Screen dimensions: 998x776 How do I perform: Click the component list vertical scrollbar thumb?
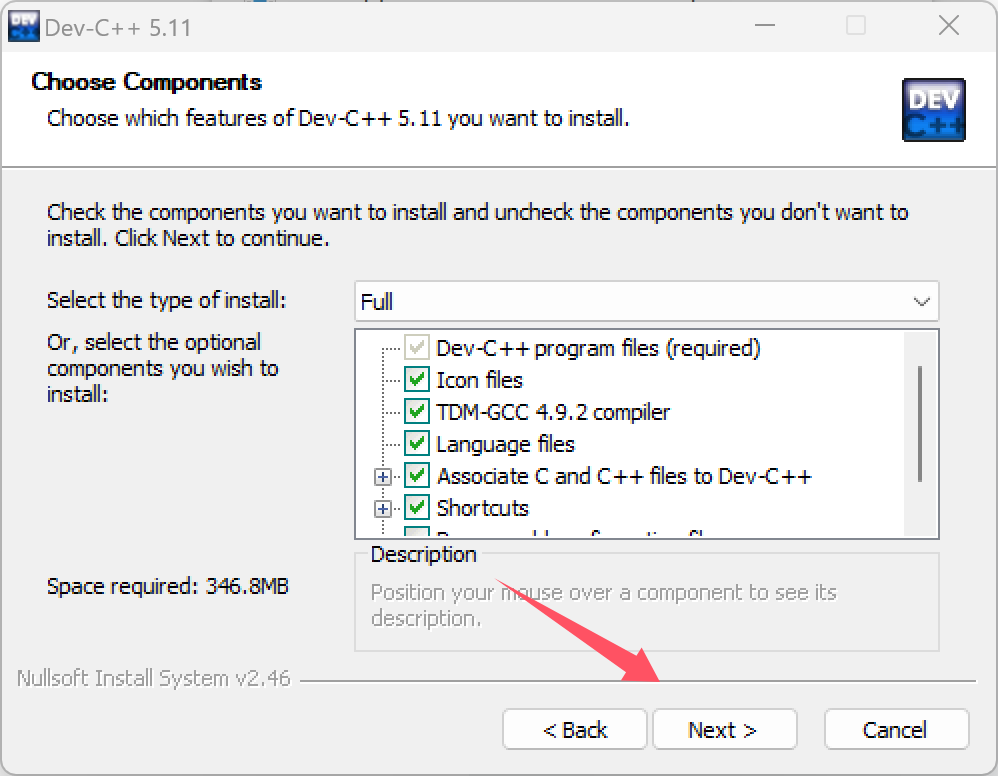pyautogui.click(x=920, y=423)
